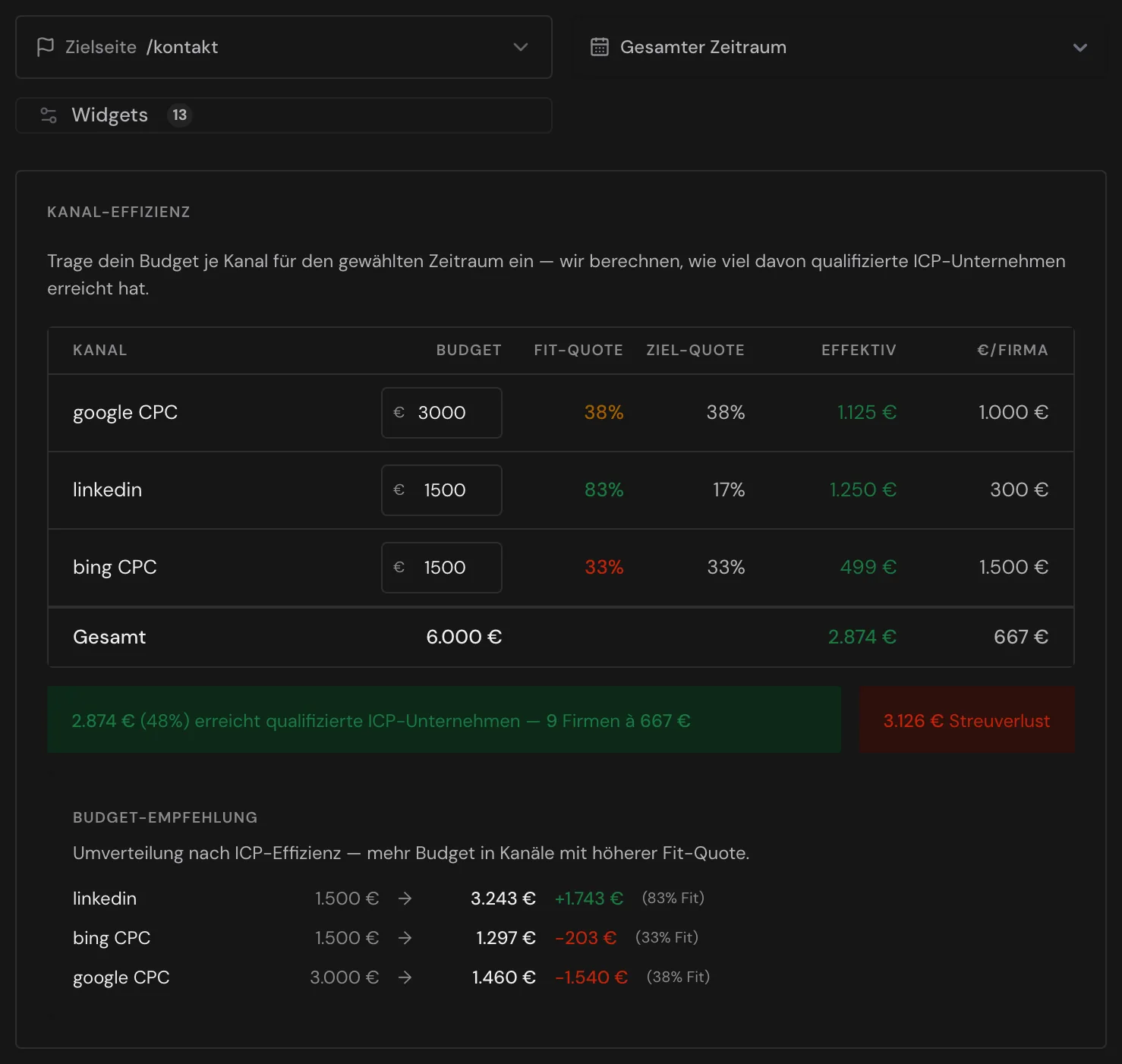Click the green qualified ICP summary banner

tap(444, 720)
